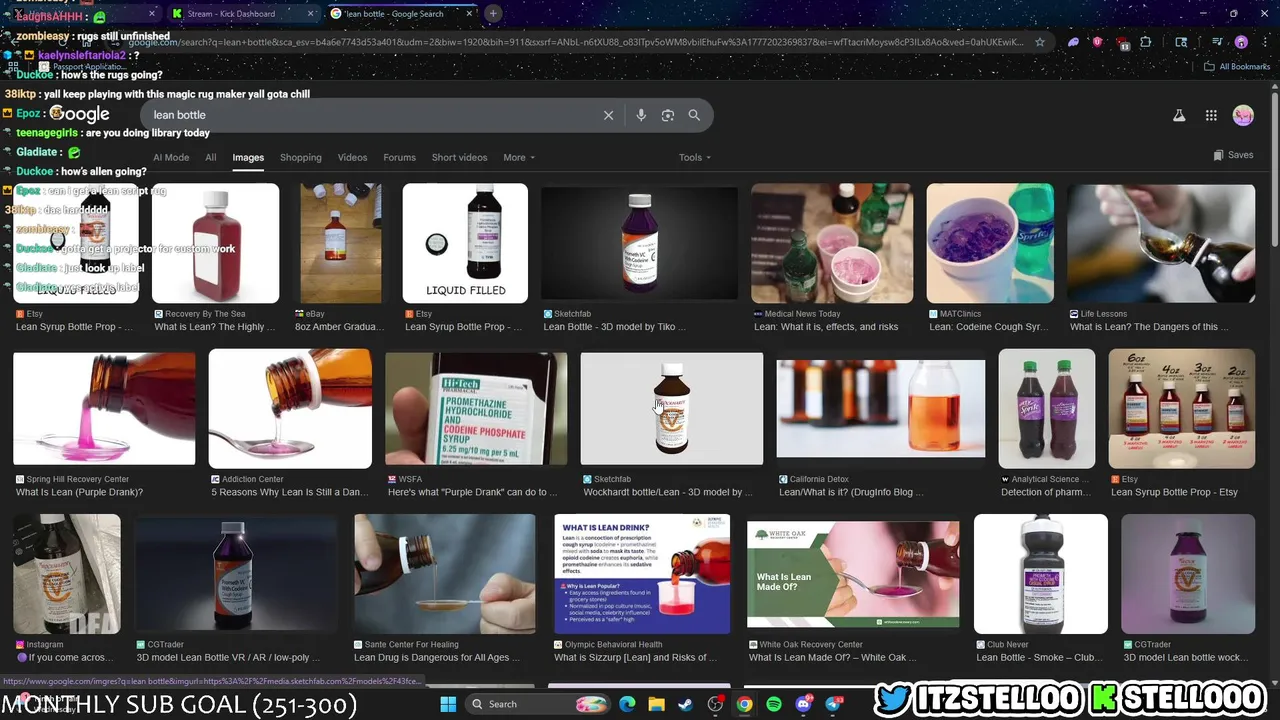Open the purple ghost browser extension
This screenshot has height=720, width=1280.
(x=1073, y=42)
